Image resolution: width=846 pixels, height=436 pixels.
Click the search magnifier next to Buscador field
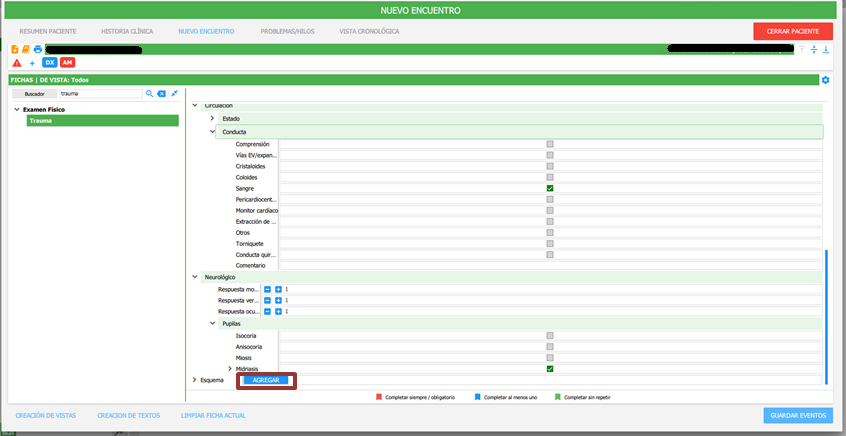(x=150, y=93)
